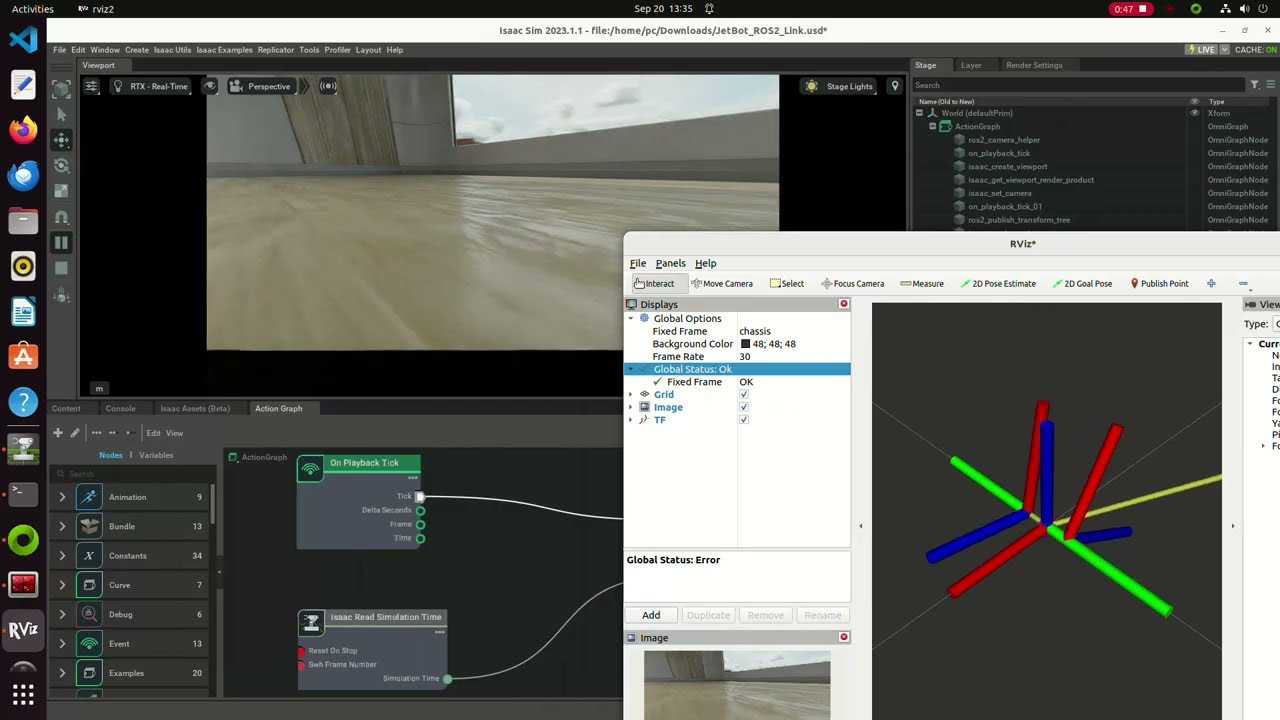Switch to the Variables list
Image resolution: width=1280 pixels, height=720 pixels.
point(156,455)
